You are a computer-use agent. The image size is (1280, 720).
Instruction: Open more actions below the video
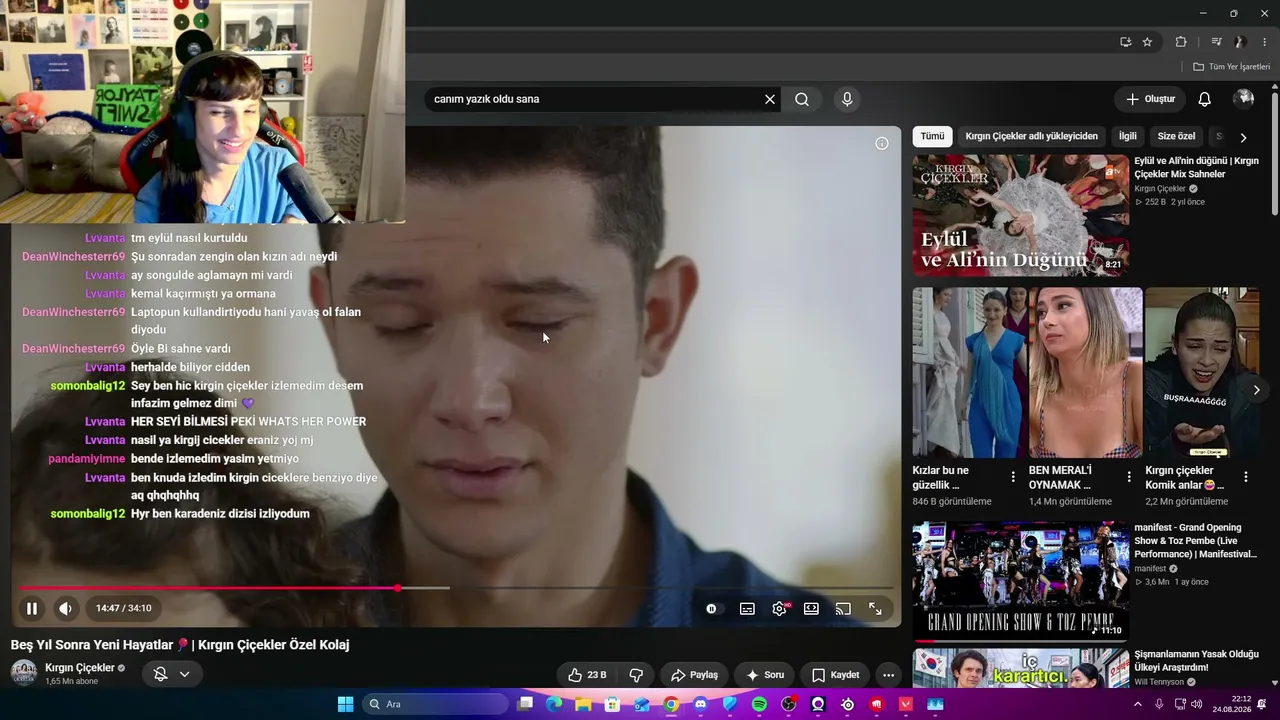(x=888, y=675)
